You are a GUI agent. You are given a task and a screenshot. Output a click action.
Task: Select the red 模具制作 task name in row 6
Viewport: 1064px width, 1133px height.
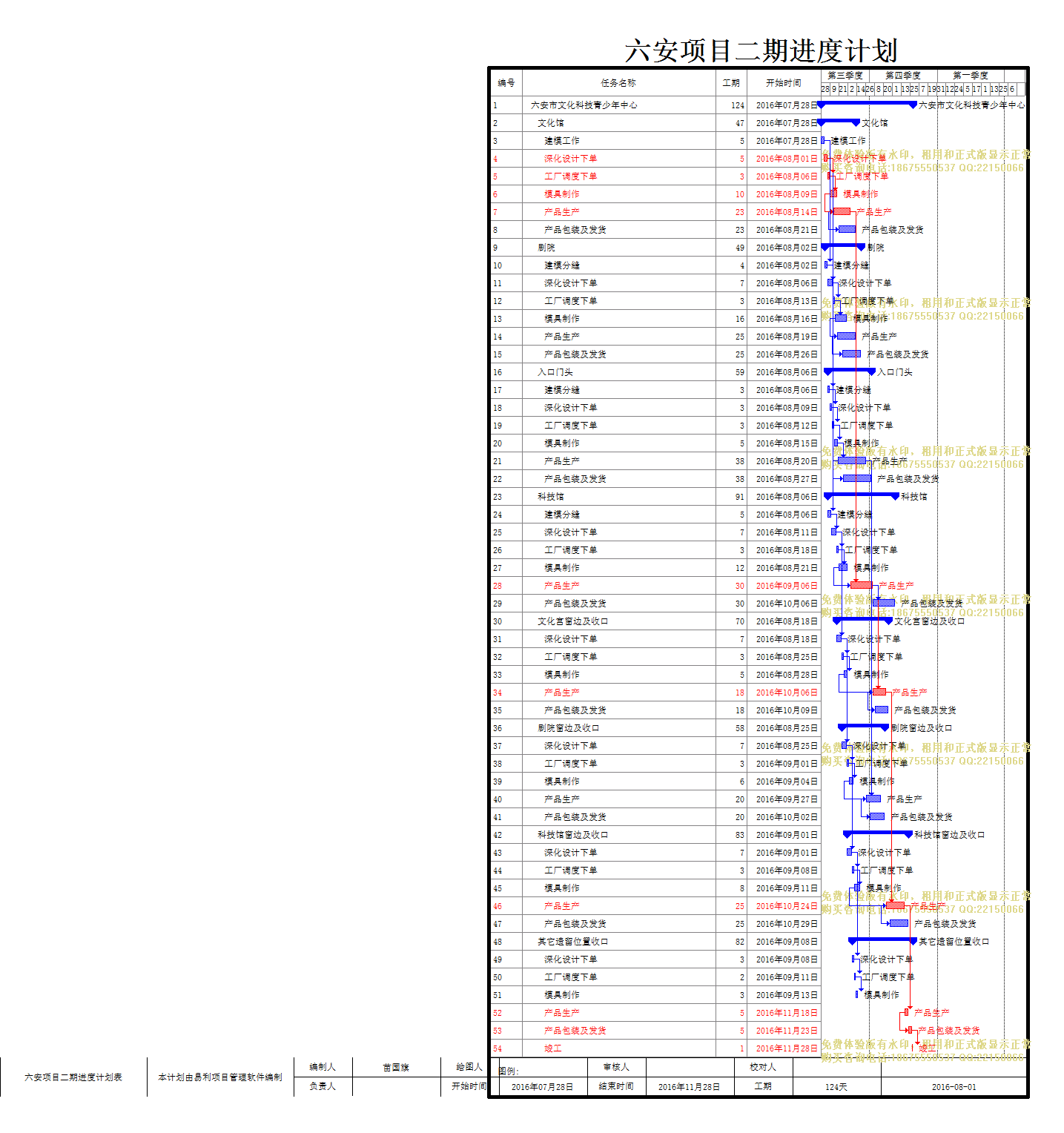562,194
